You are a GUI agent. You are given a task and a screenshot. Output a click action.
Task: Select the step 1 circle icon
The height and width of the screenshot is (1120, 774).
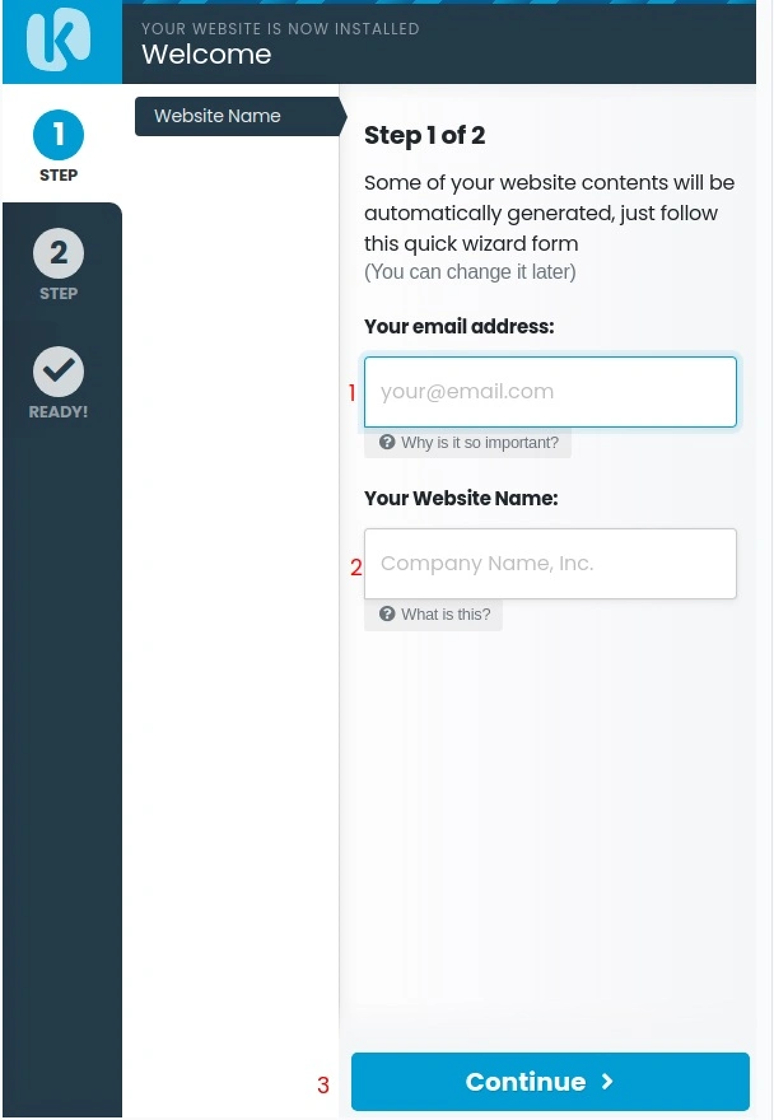tap(58, 135)
